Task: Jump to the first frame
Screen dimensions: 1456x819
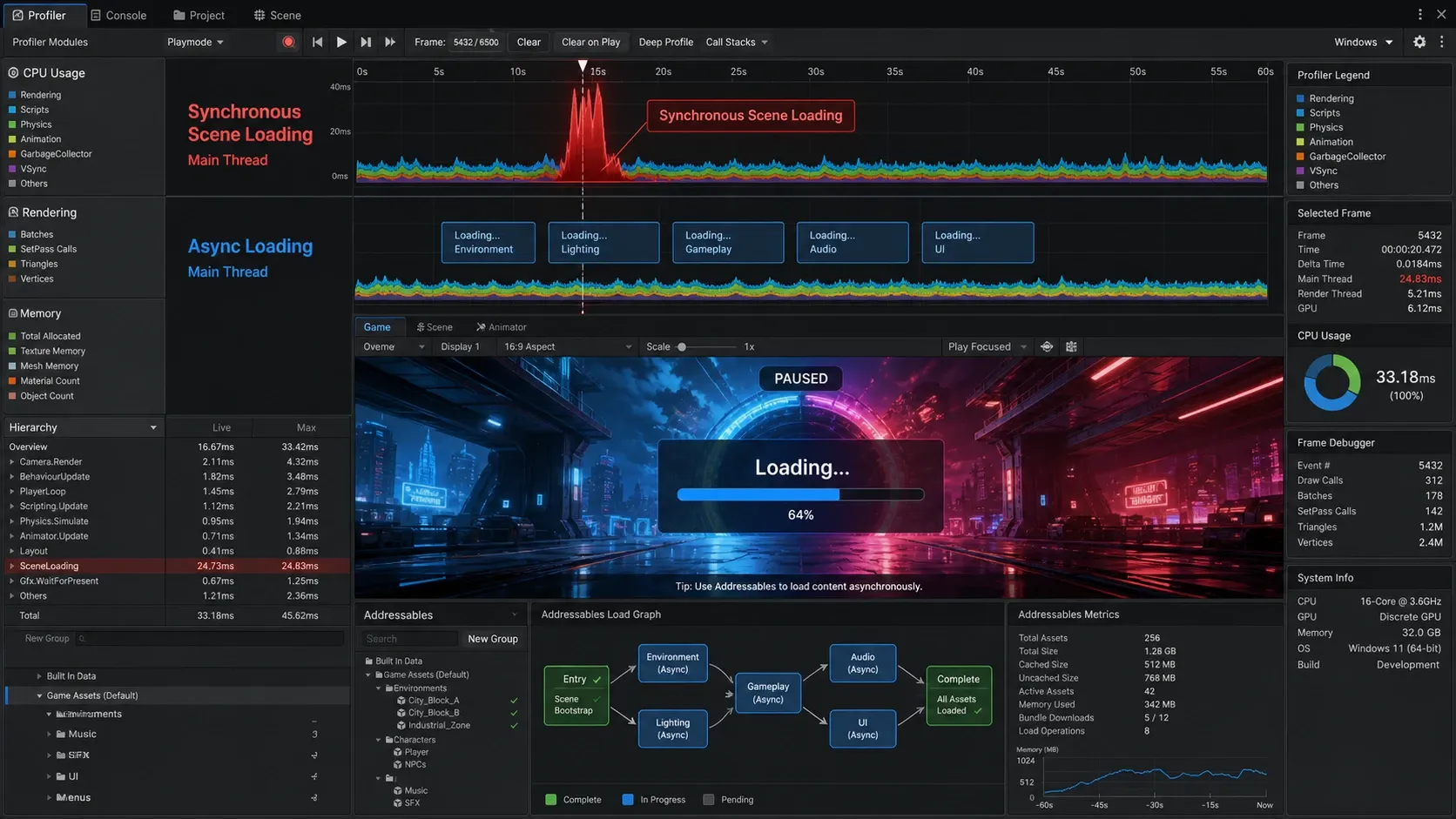Action: pyautogui.click(x=317, y=42)
